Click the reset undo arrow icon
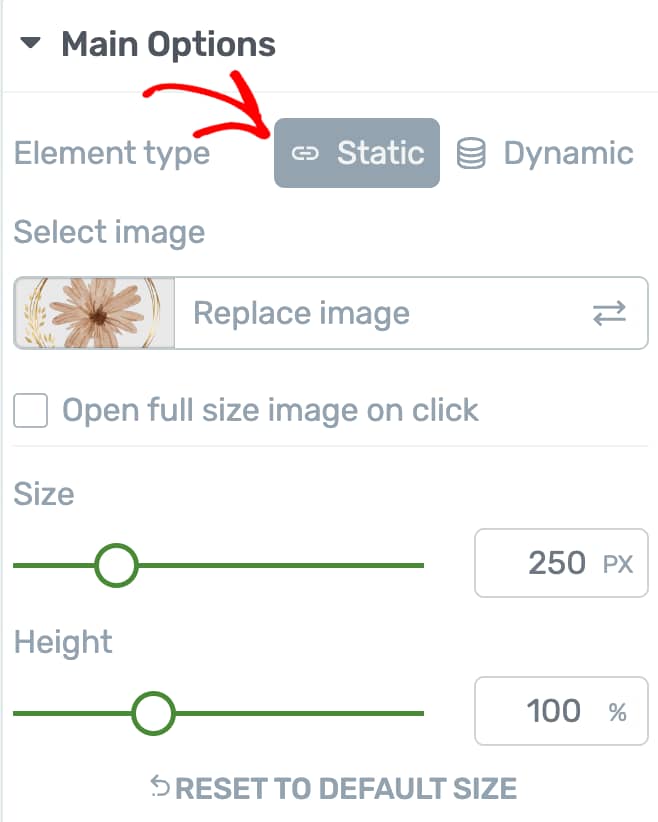 [159, 786]
